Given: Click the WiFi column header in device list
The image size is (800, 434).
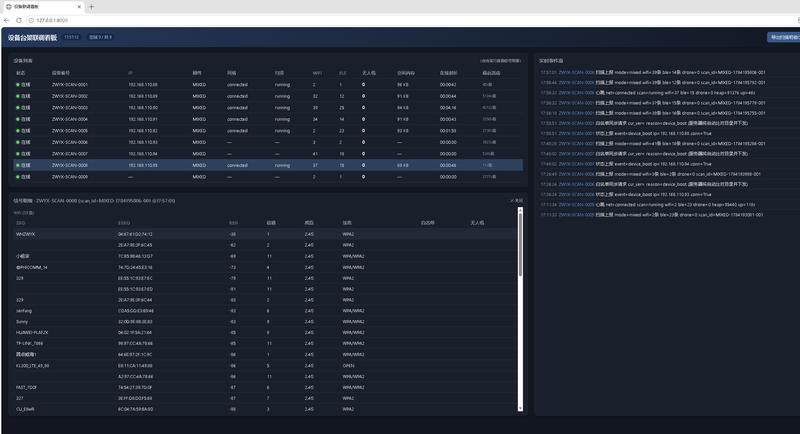Looking at the screenshot, I should point(317,73).
